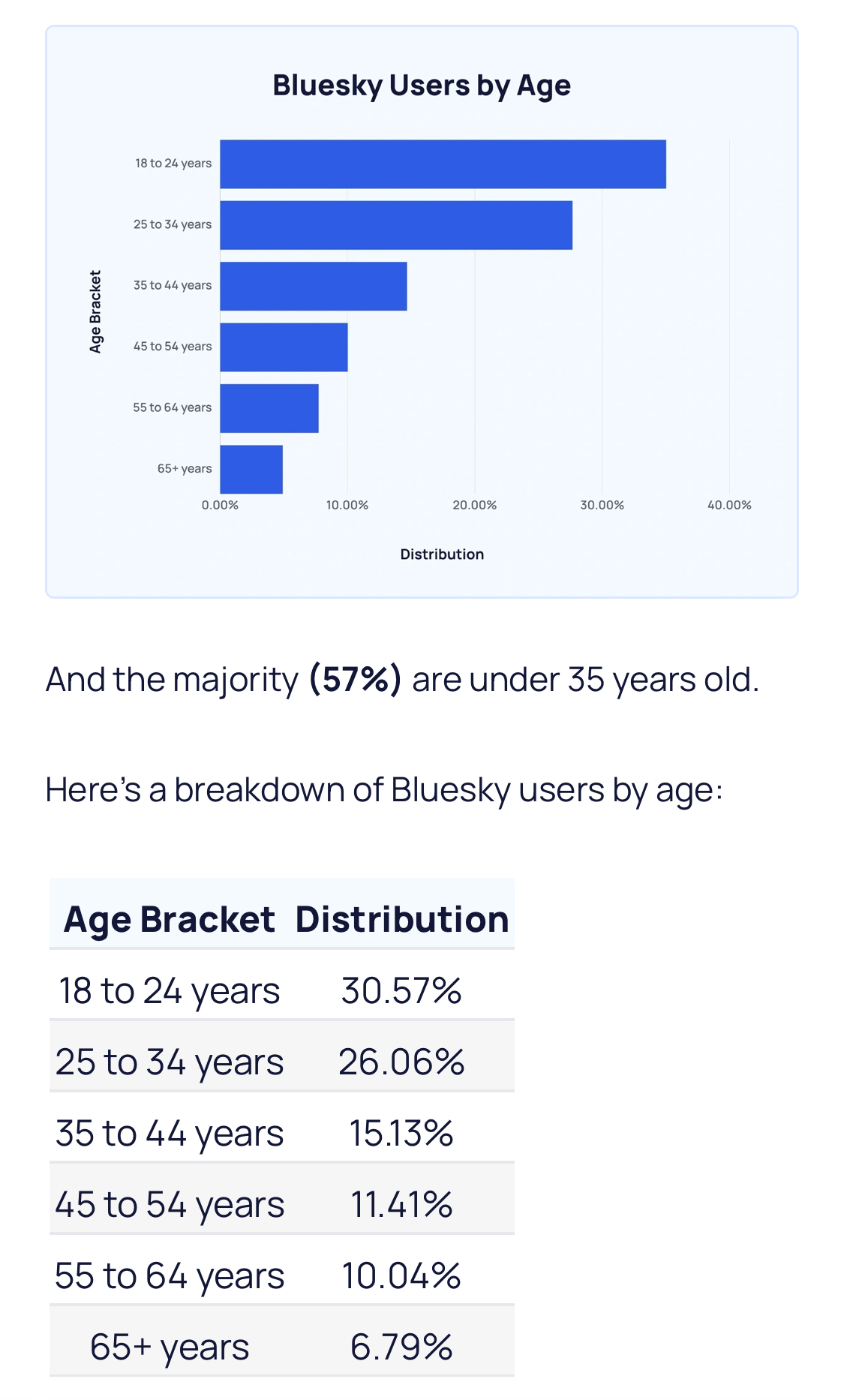Screen dimensions: 844x1400
Task: Click the 25 to 34 years bar
Action: pyautogui.click(x=396, y=225)
